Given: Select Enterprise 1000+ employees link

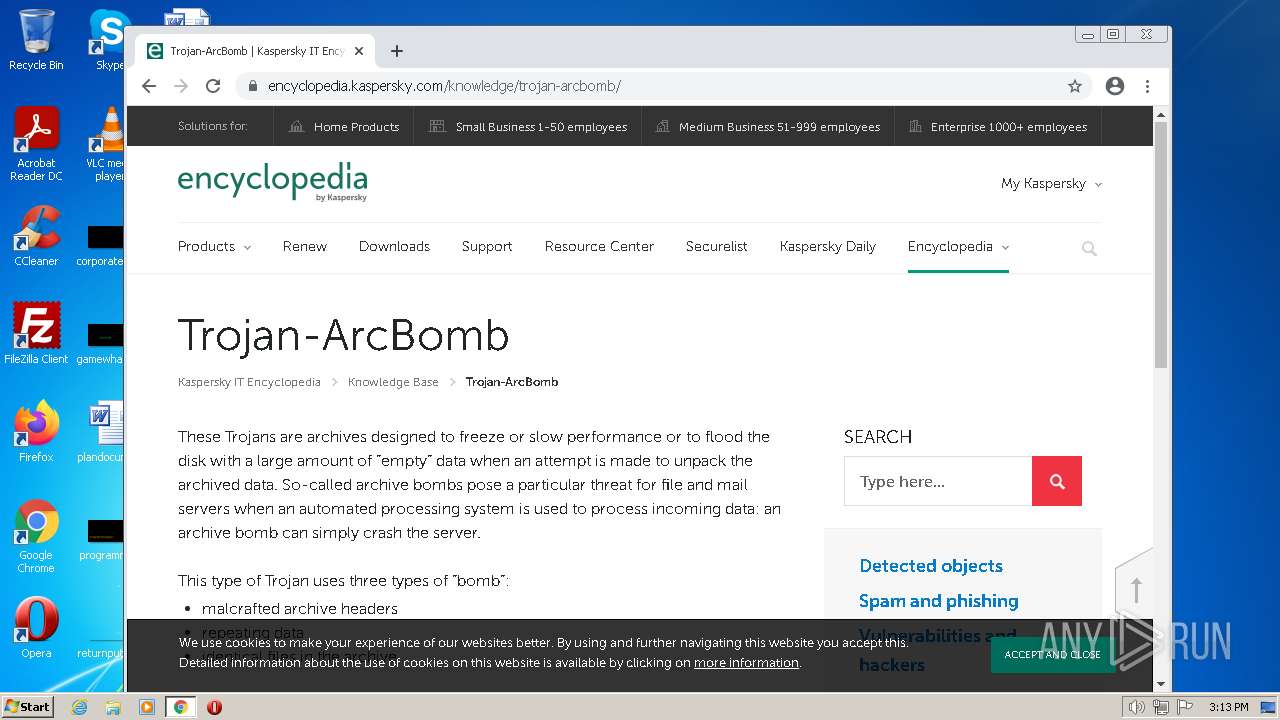Looking at the screenshot, I should click(x=998, y=127).
